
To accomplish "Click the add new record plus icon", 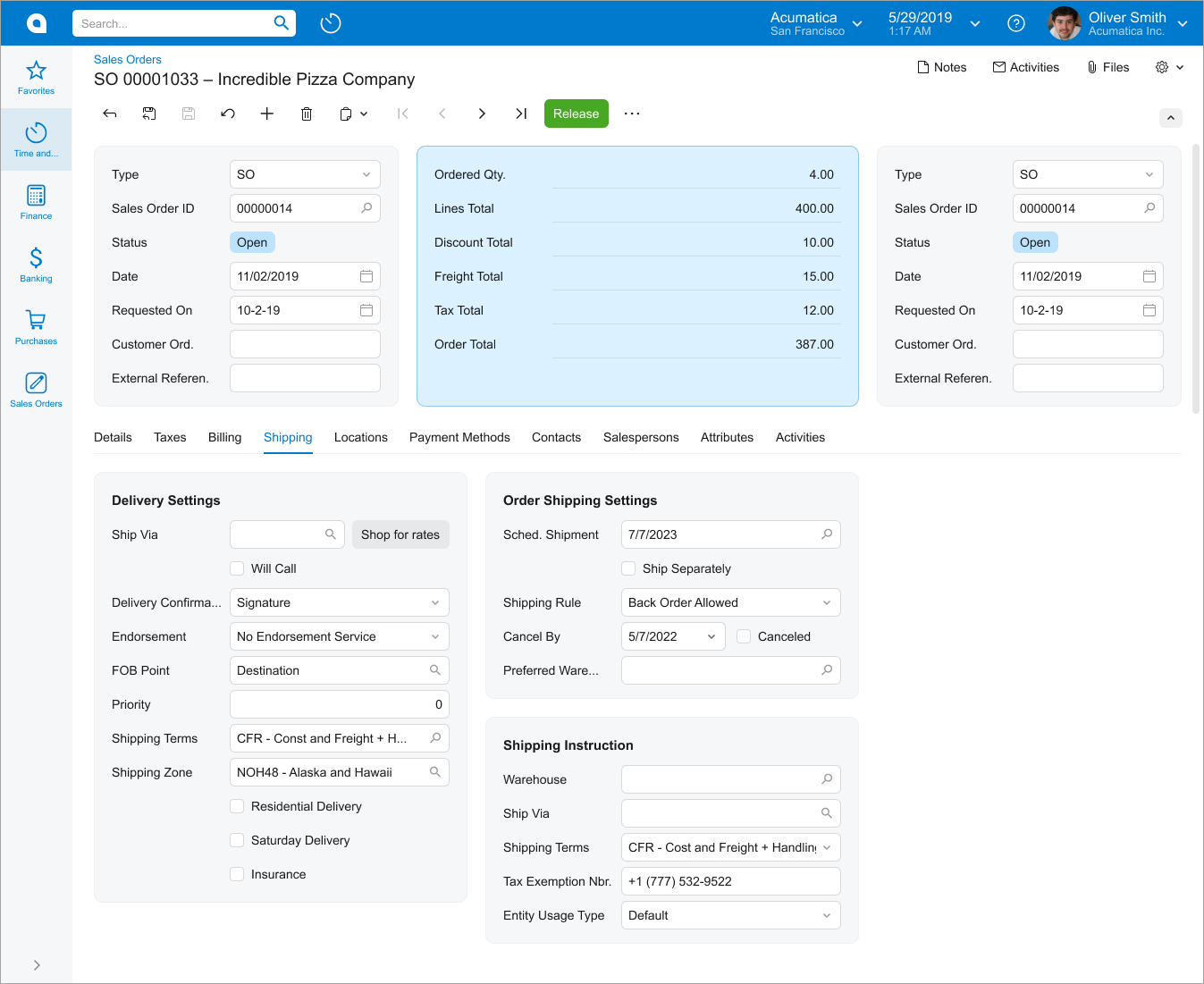I will click(x=266, y=114).
